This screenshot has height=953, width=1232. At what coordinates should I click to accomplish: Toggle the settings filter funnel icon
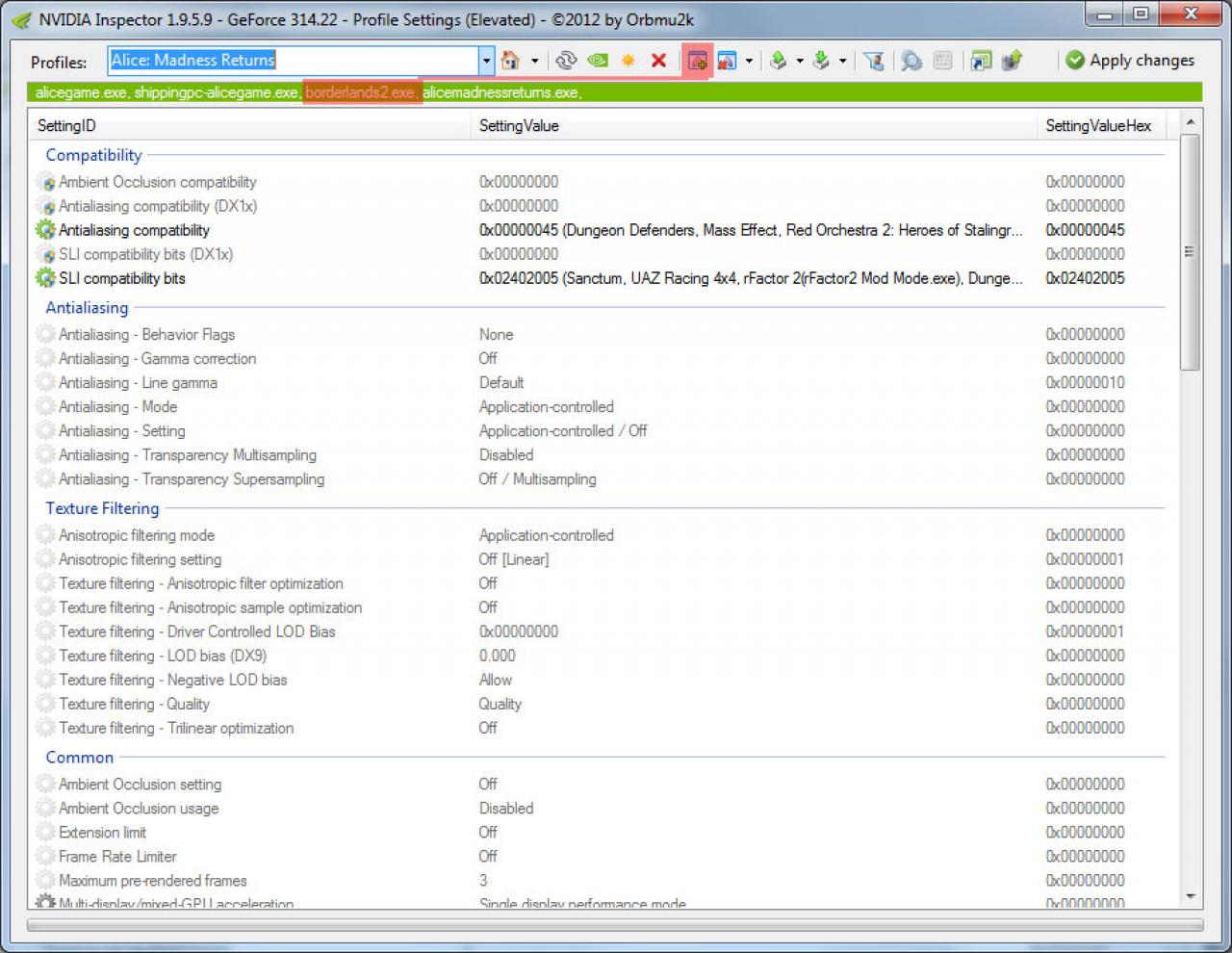tap(874, 61)
